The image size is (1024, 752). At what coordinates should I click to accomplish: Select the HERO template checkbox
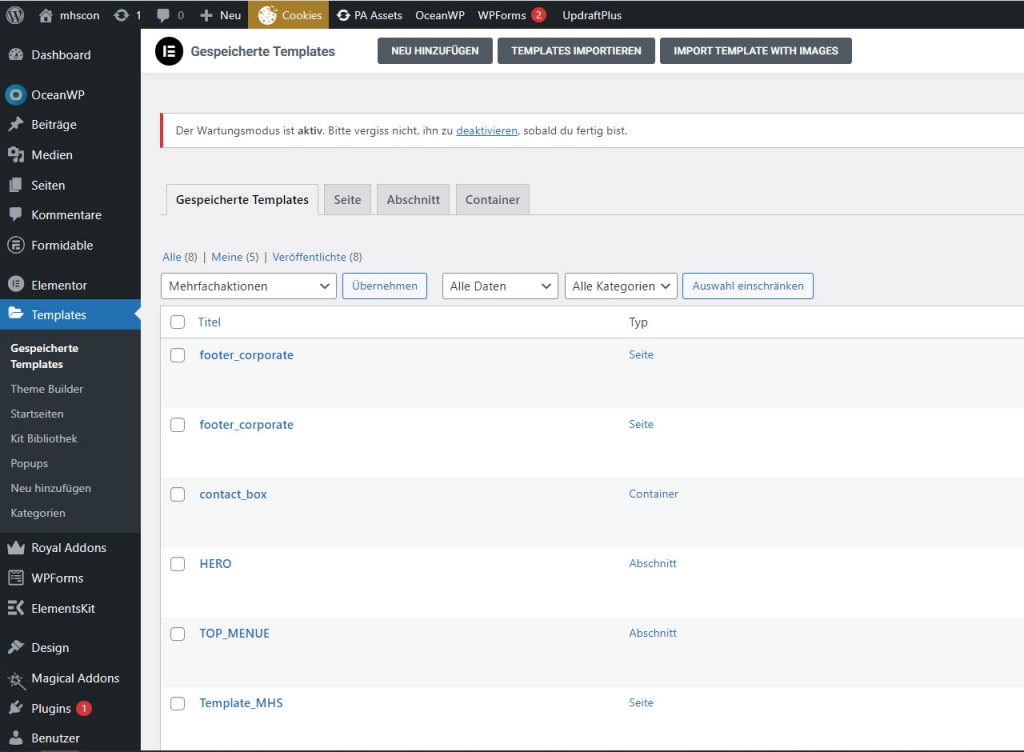click(x=178, y=564)
